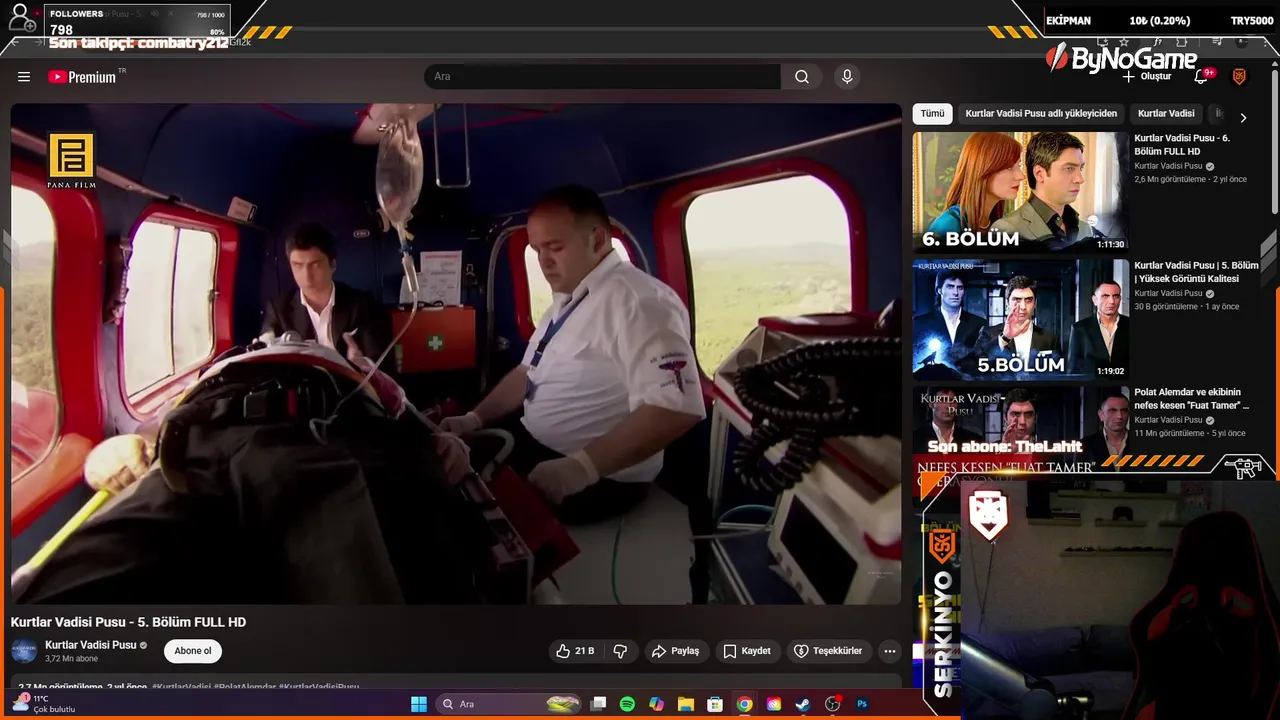
Task: Open the Oluştur create menu
Action: tap(1146, 77)
